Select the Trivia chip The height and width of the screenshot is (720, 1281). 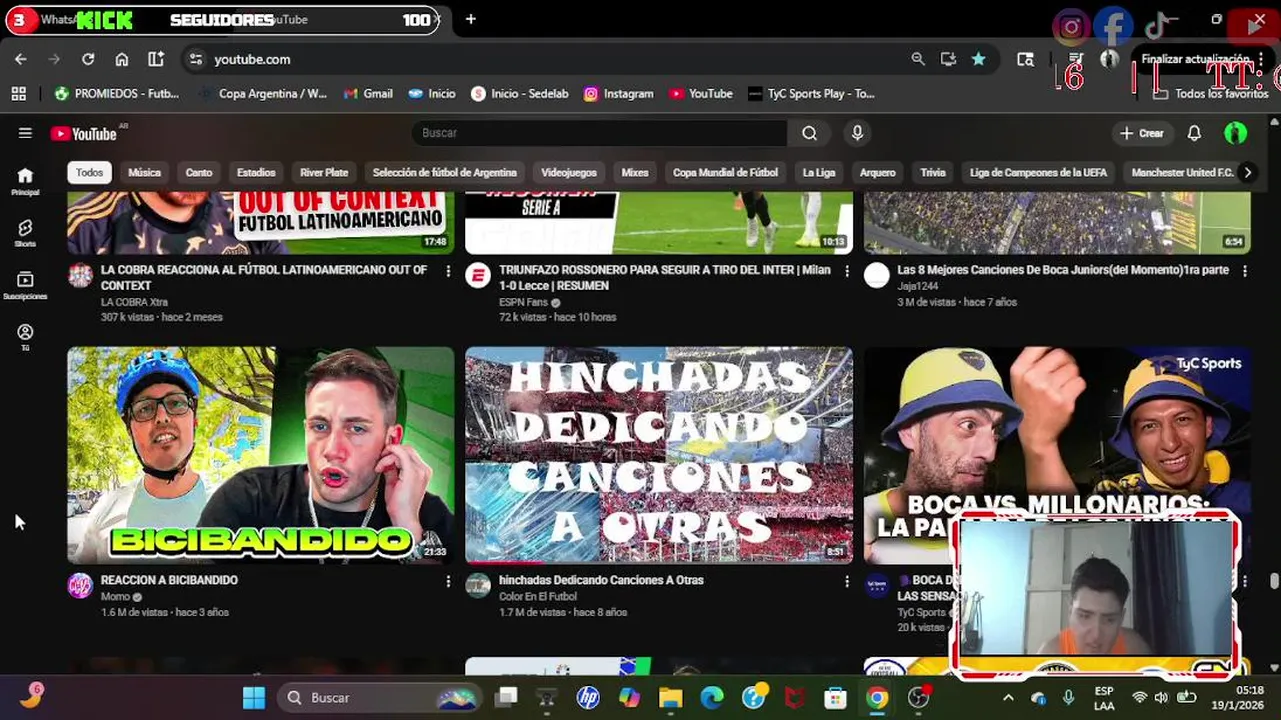click(x=933, y=172)
